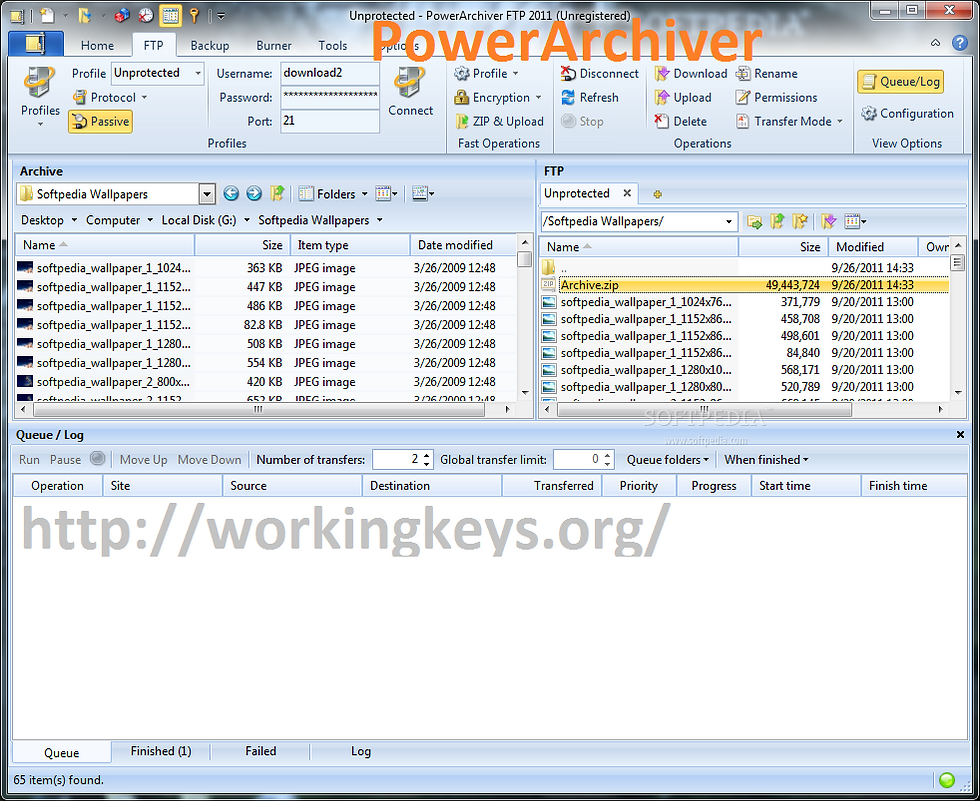Refresh the FTP listing

point(590,97)
